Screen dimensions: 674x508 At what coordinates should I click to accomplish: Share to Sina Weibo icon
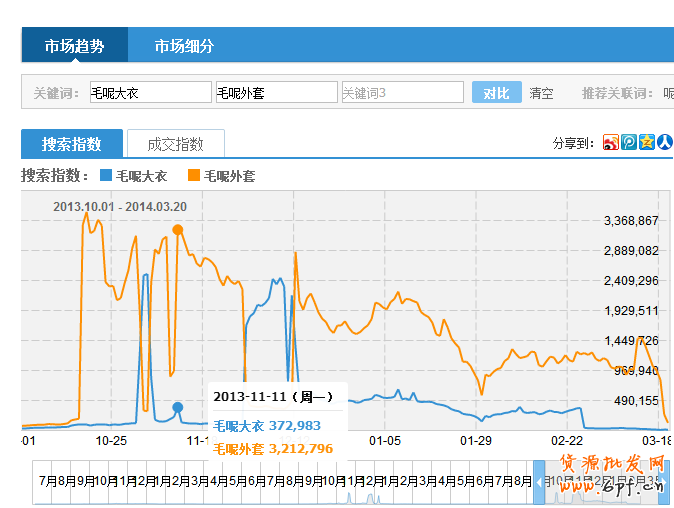pos(610,143)
